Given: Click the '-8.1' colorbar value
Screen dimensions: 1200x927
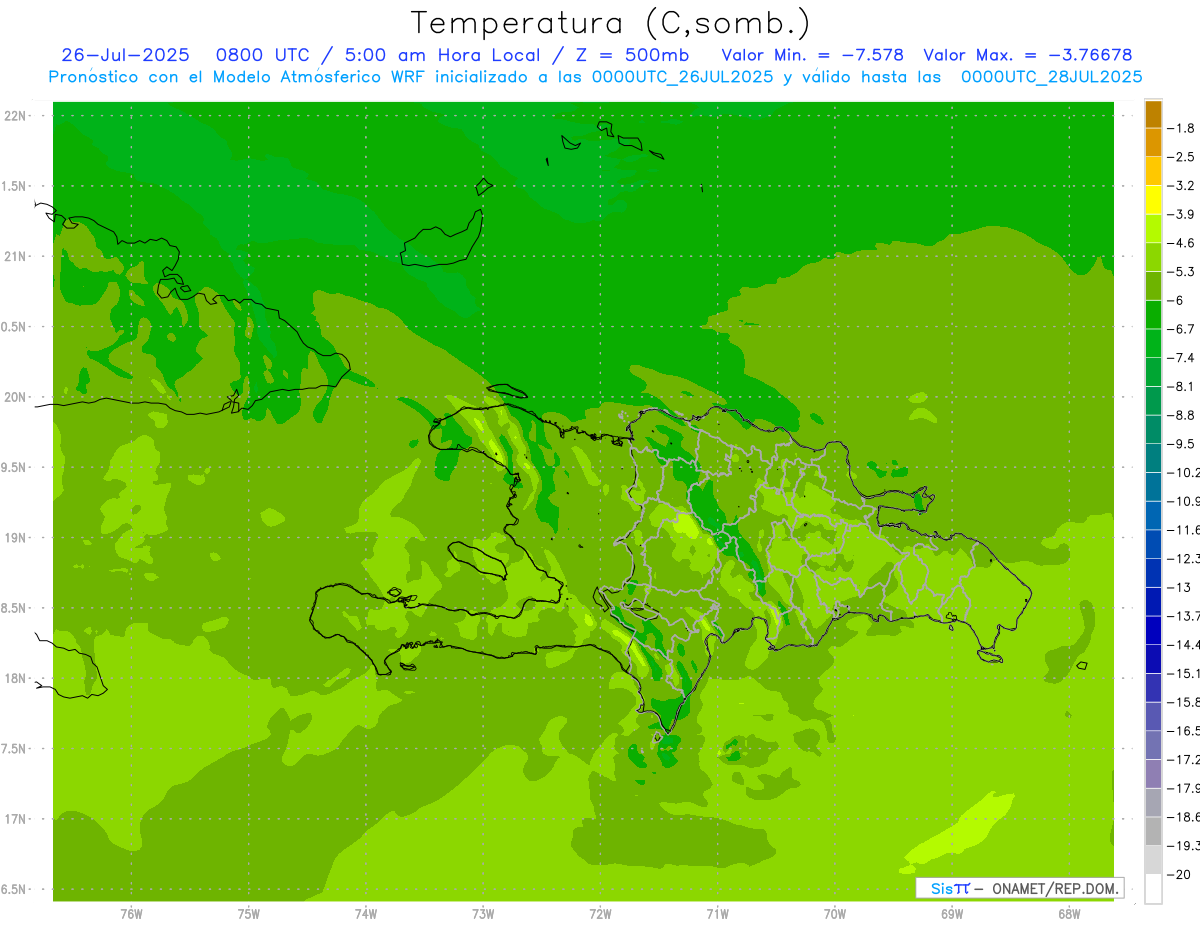Looking at the screenshot, I should point(1182,386).
